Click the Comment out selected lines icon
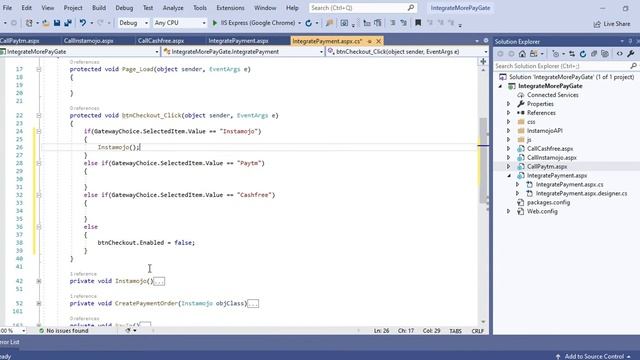Viewport: 640px width, 360px height. [x=392, y=23]
